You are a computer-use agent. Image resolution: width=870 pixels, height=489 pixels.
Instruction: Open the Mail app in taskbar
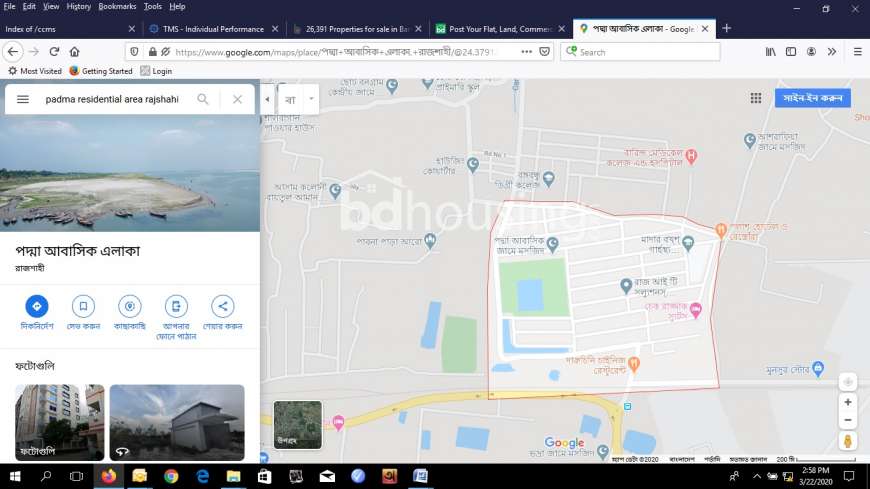(327, 476)
